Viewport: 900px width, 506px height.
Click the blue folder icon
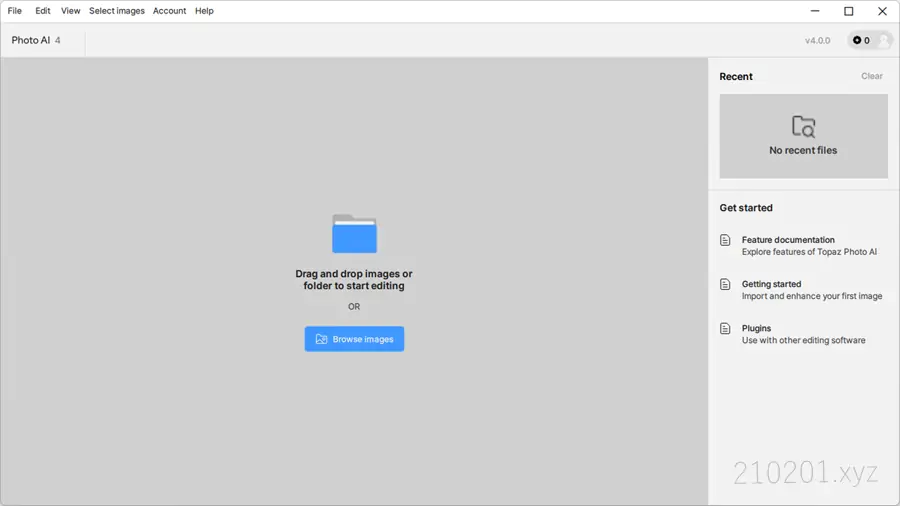pos(354,233)
